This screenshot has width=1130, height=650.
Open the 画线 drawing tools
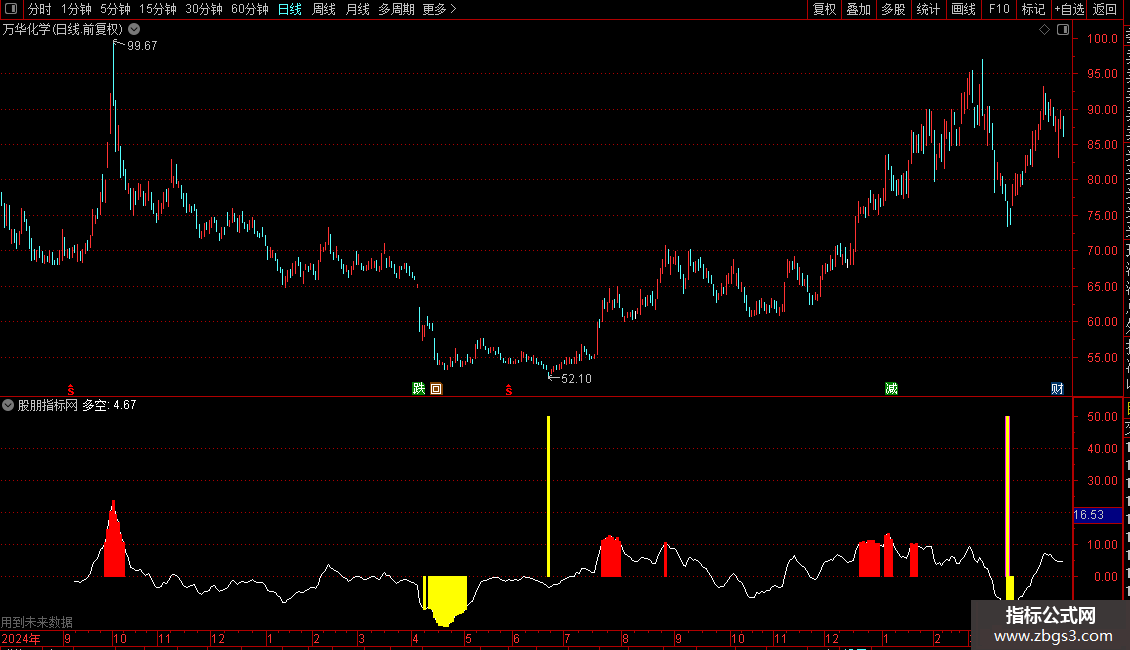tap(963, 9)
